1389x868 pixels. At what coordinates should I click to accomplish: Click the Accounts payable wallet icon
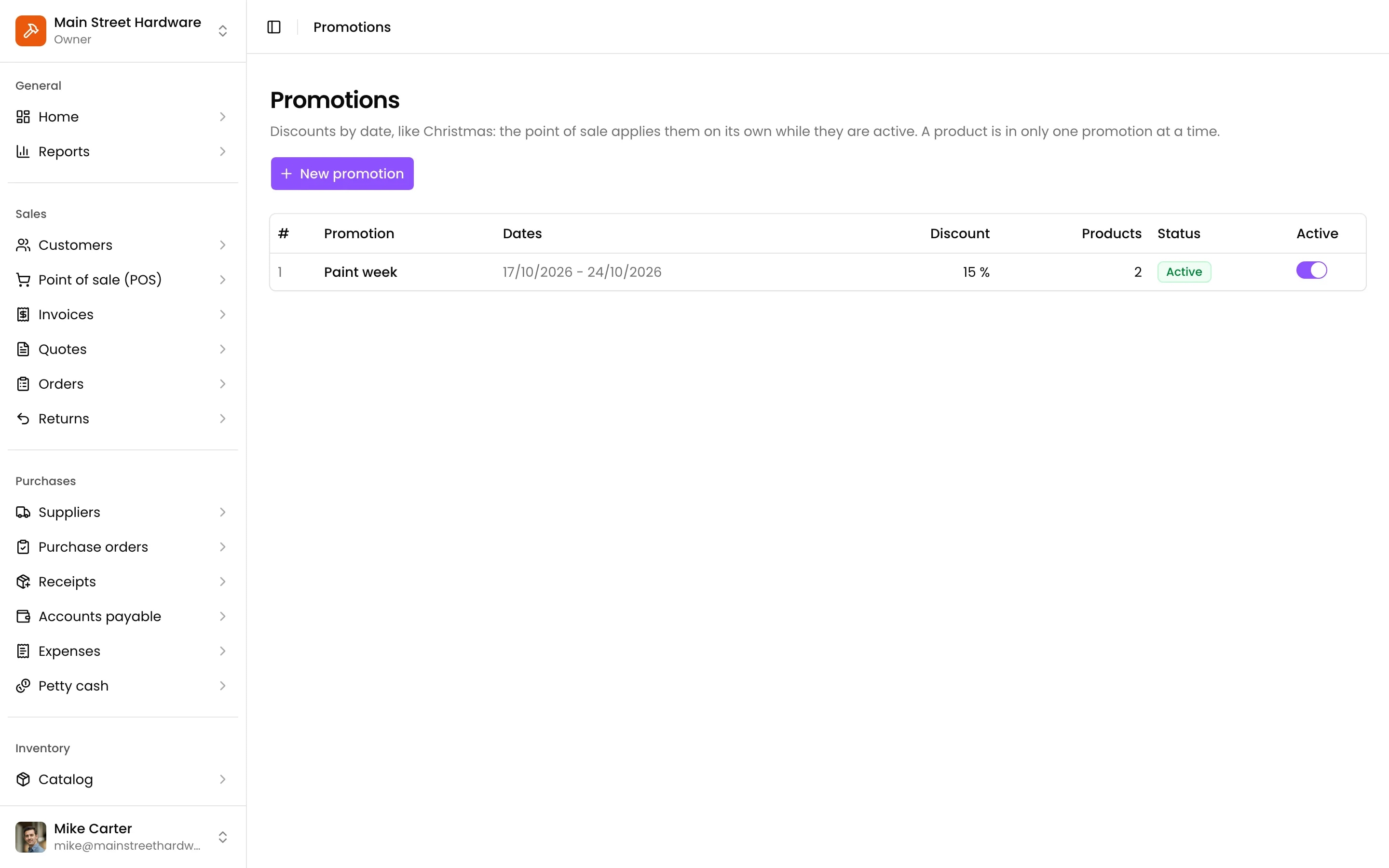click(x=23, y=617)
